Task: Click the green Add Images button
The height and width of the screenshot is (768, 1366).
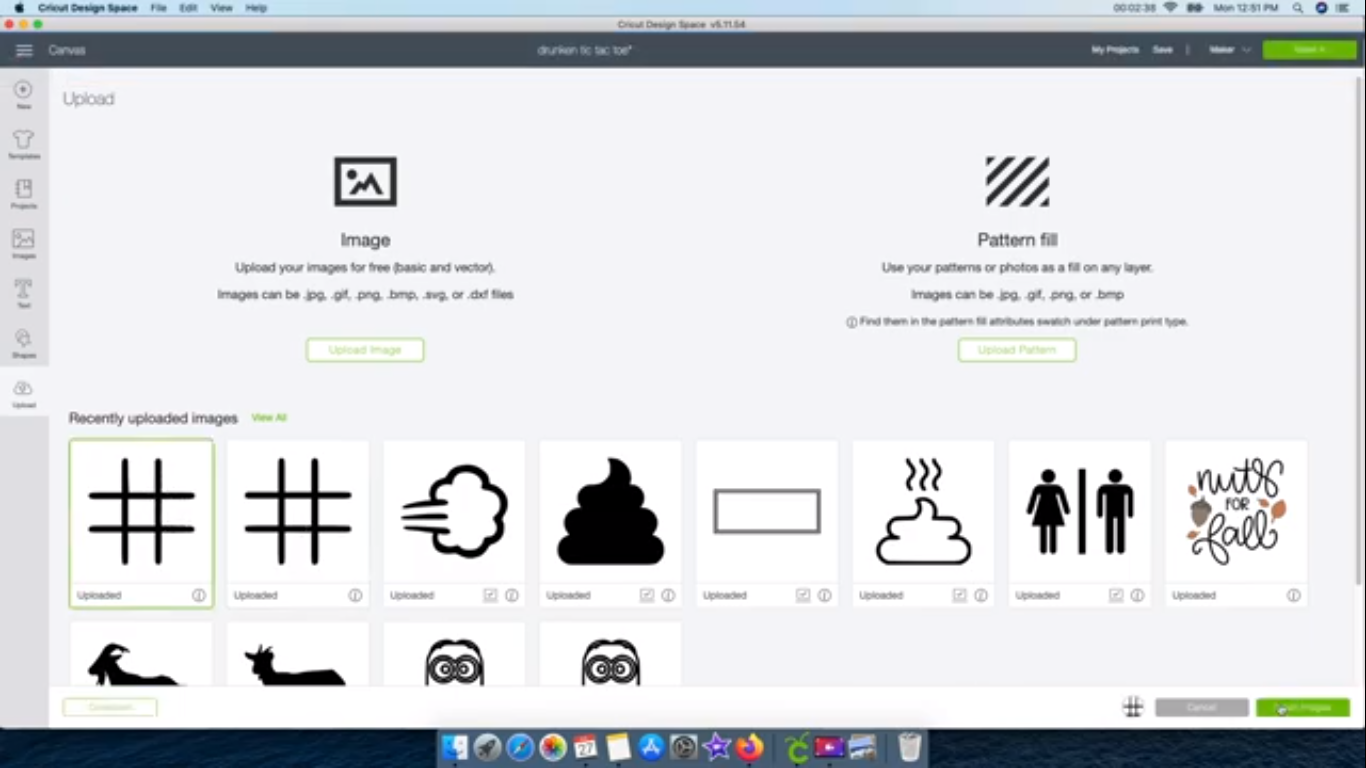Action: point(1303,707)
